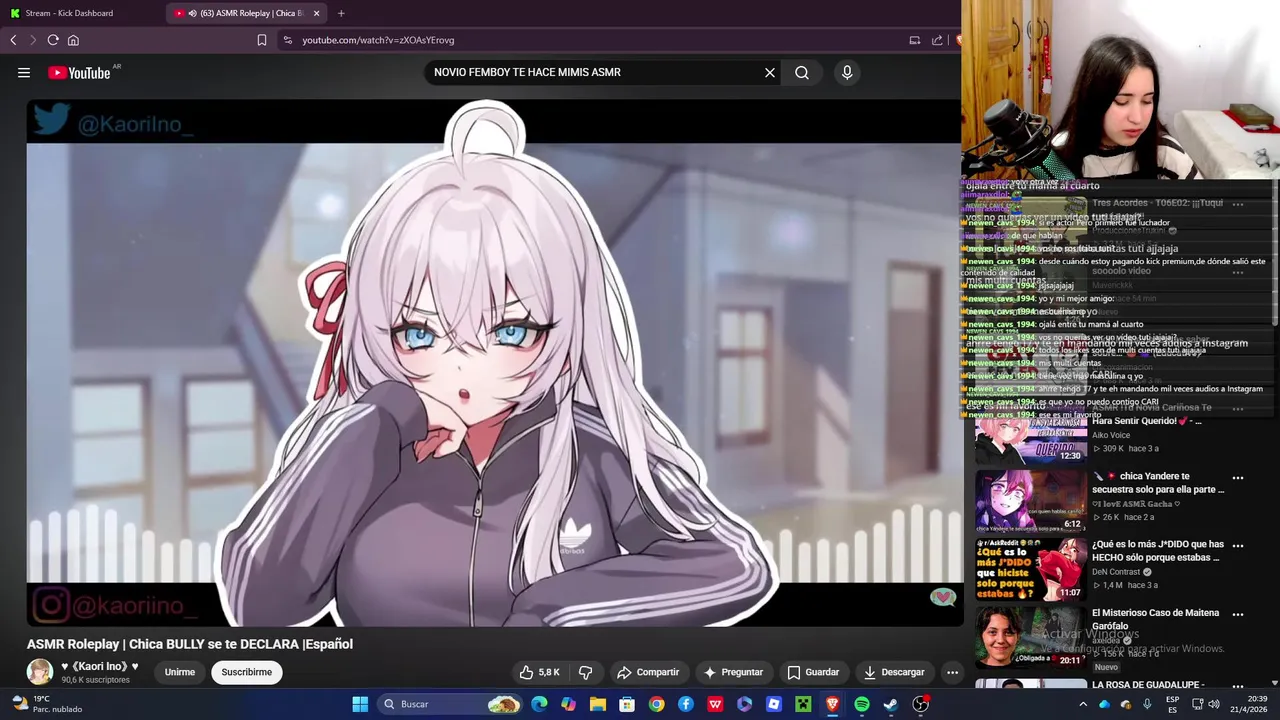Screen dimensions: 1280x720
Task: Expand hidden system tray icons chevron
Action: tap(1083, 704)
